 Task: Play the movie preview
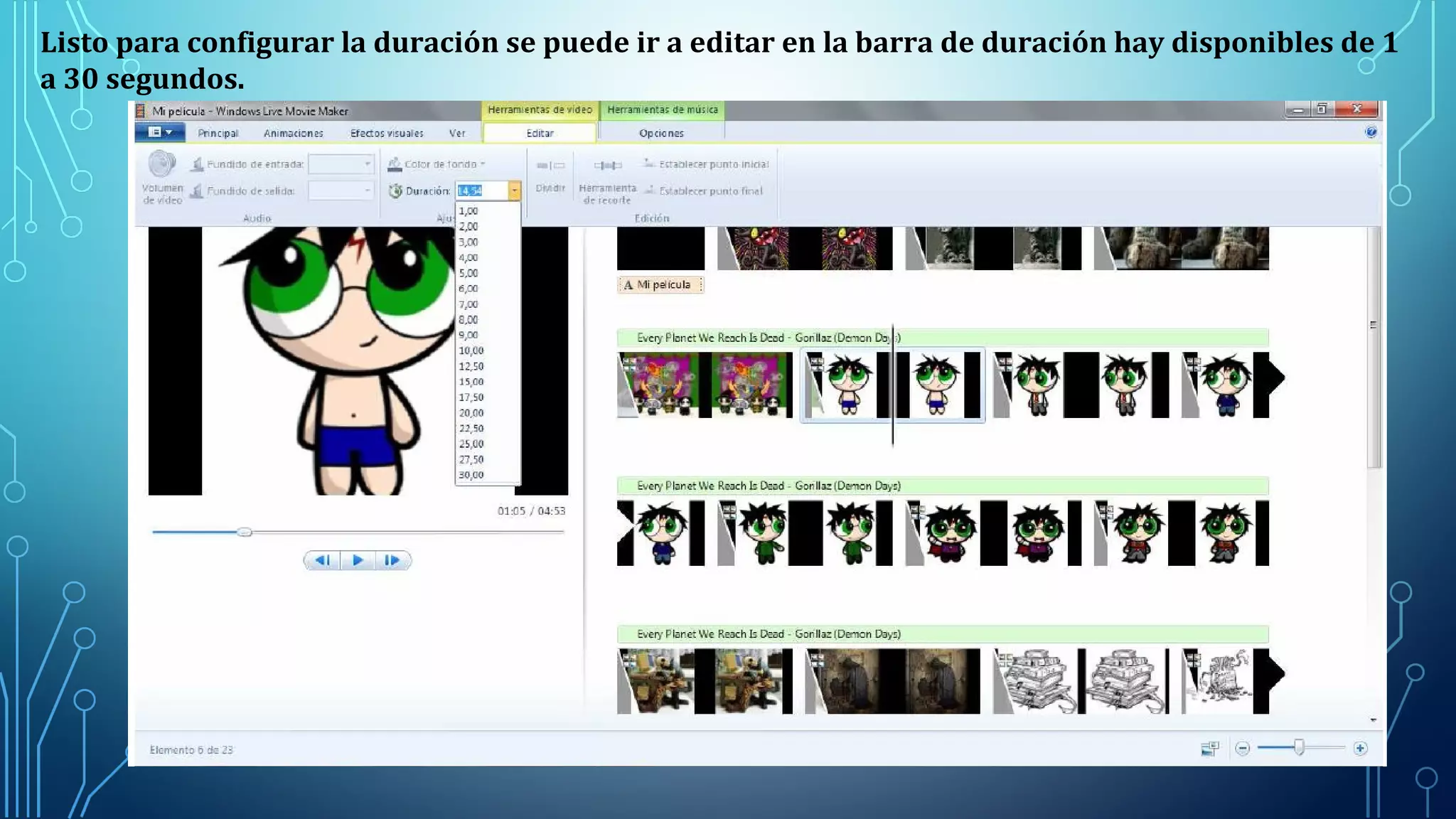tap(358, 560)
